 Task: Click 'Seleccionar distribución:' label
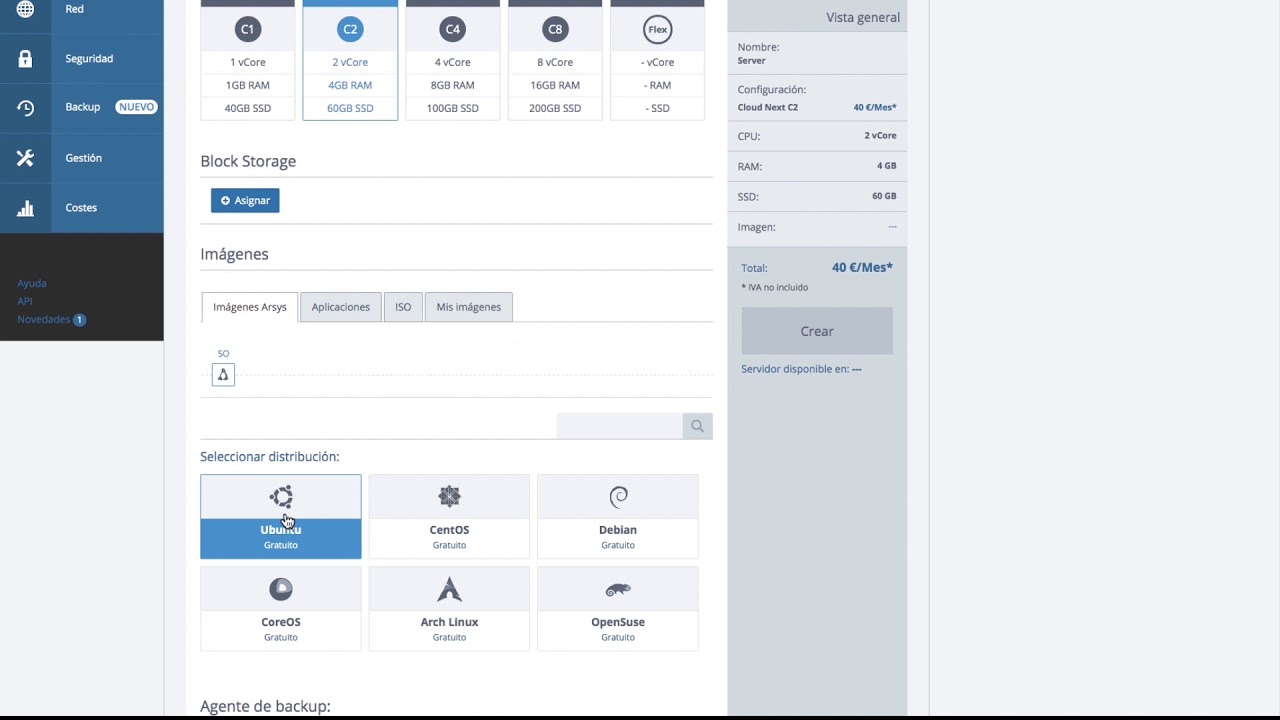tap(270, 457)
